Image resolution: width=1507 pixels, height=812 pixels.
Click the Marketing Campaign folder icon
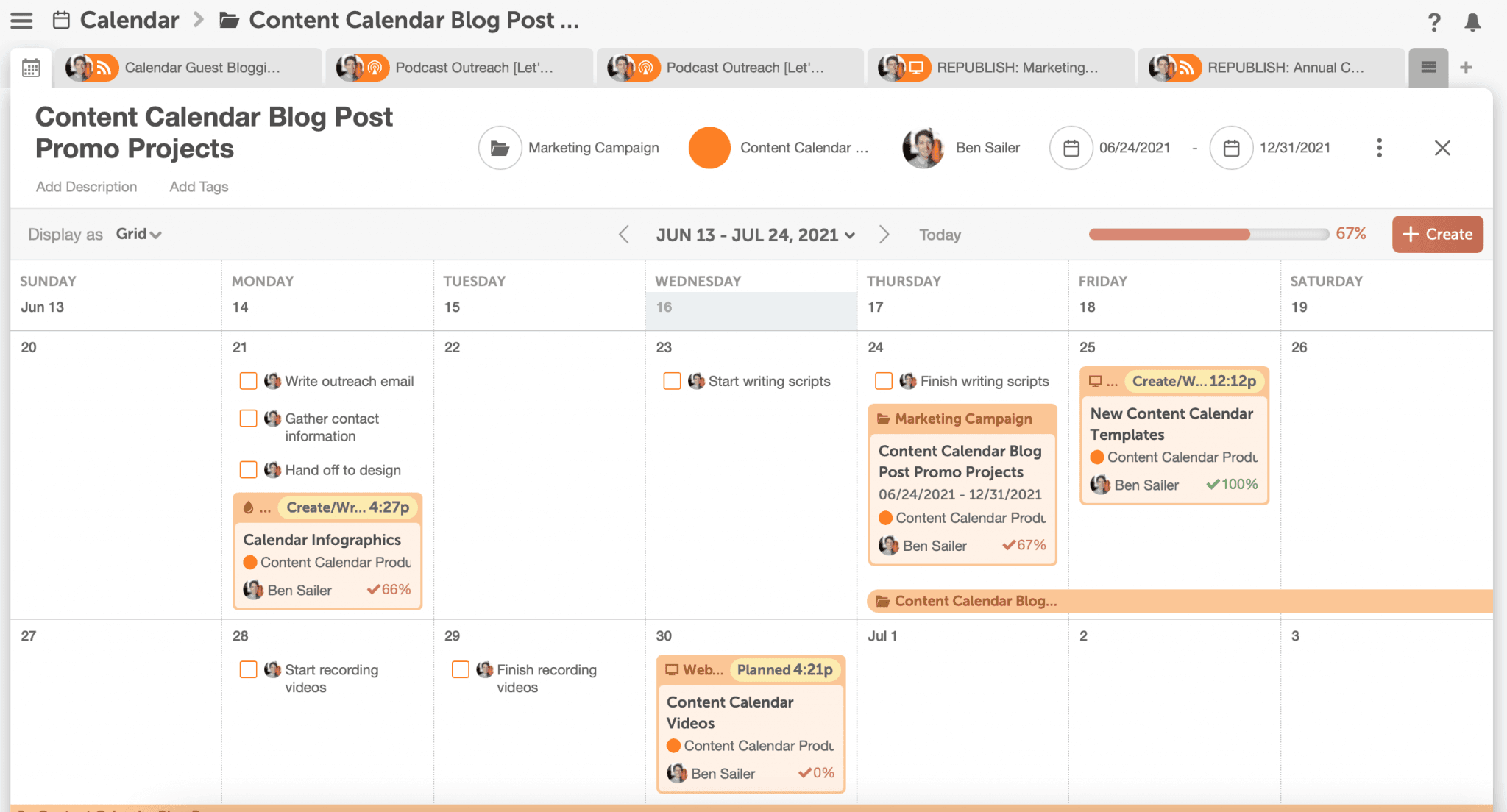[500, 148]
